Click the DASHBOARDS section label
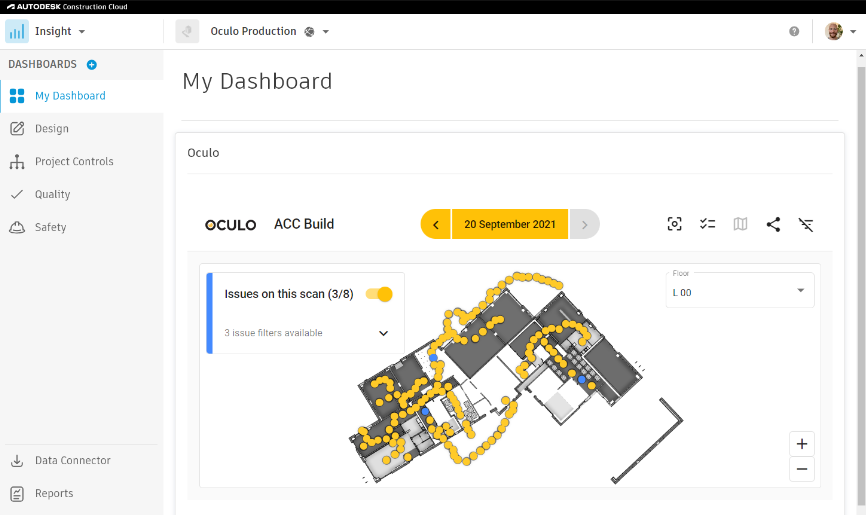This screenshot has height=515, width=866. click(x=43, y=65)
